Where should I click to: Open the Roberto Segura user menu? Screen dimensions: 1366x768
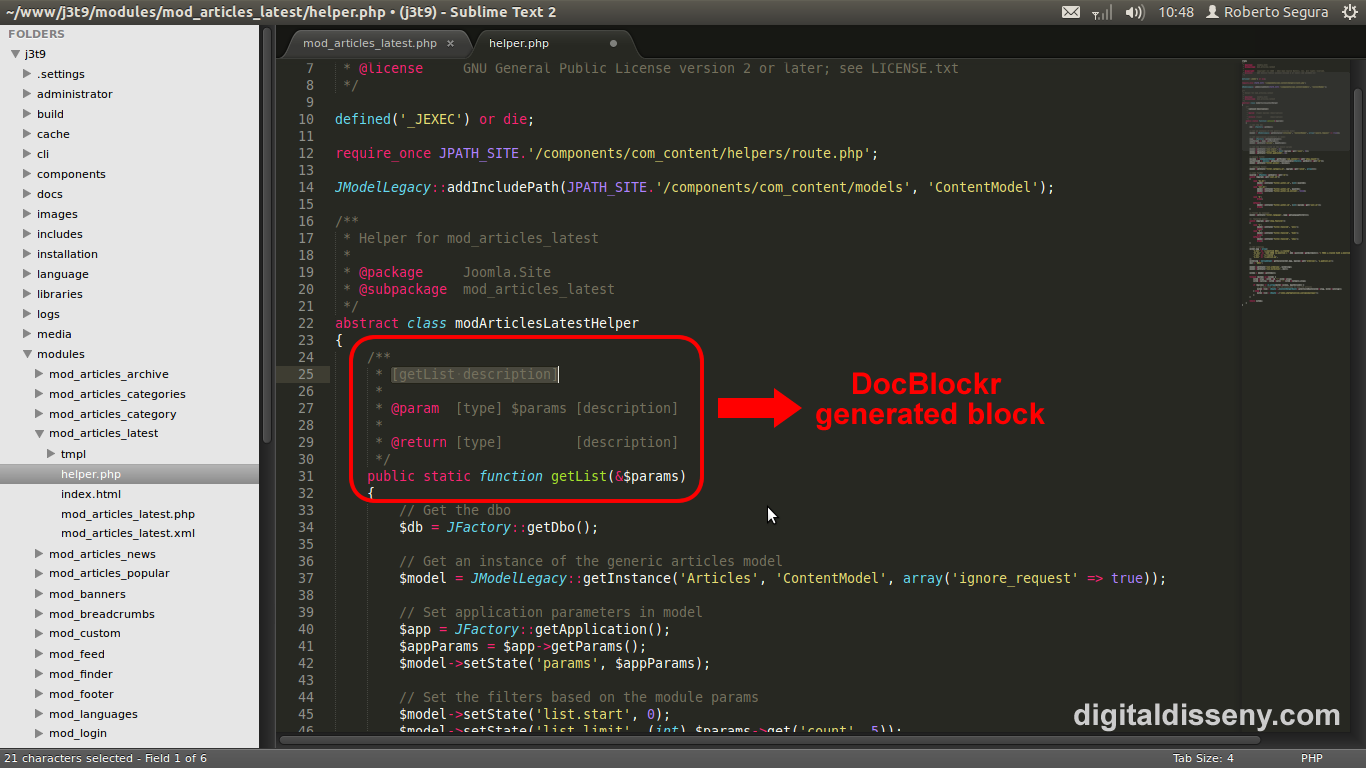tap(1266, 12)
